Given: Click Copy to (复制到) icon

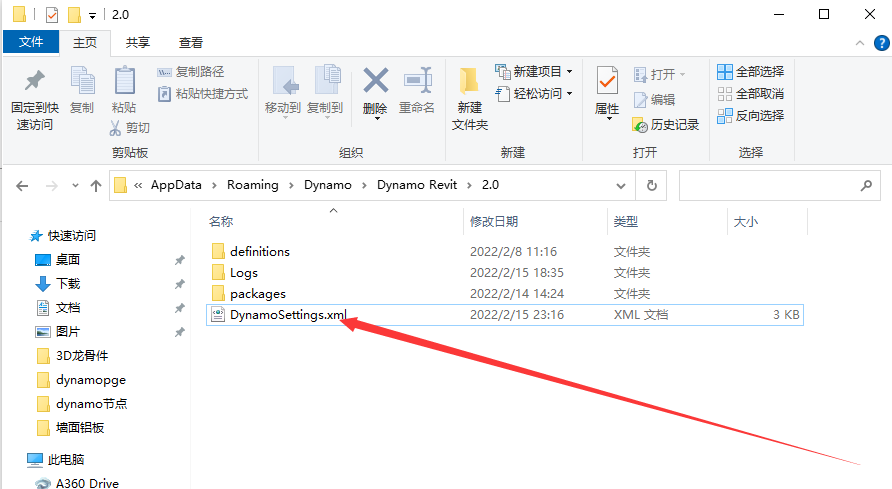Looking at the screenshot, I should [x=327, y=80].
